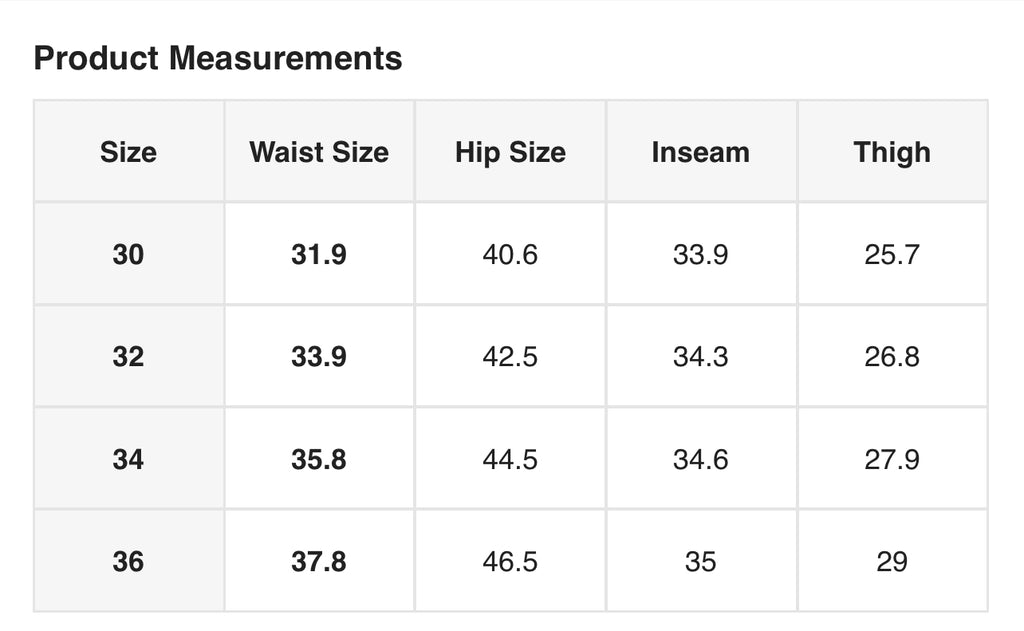Select the Size column header

click(129, 152)
